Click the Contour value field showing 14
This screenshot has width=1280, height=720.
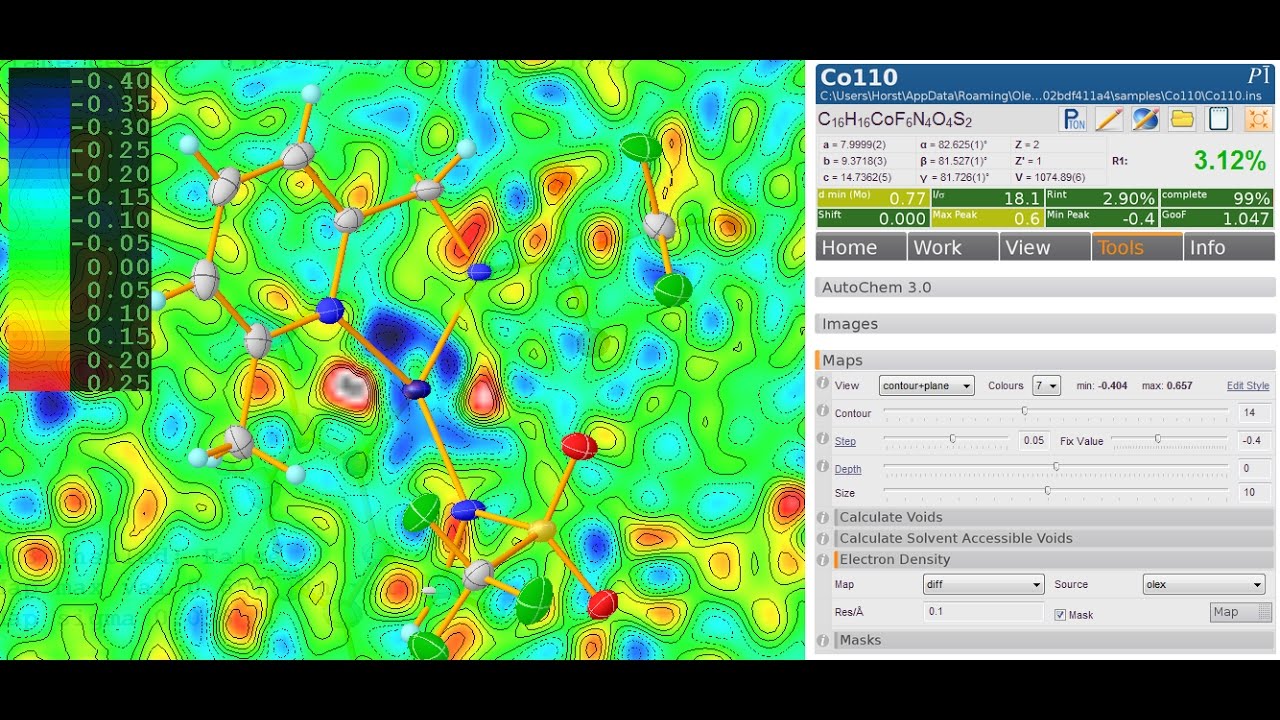pos(1254,413)
